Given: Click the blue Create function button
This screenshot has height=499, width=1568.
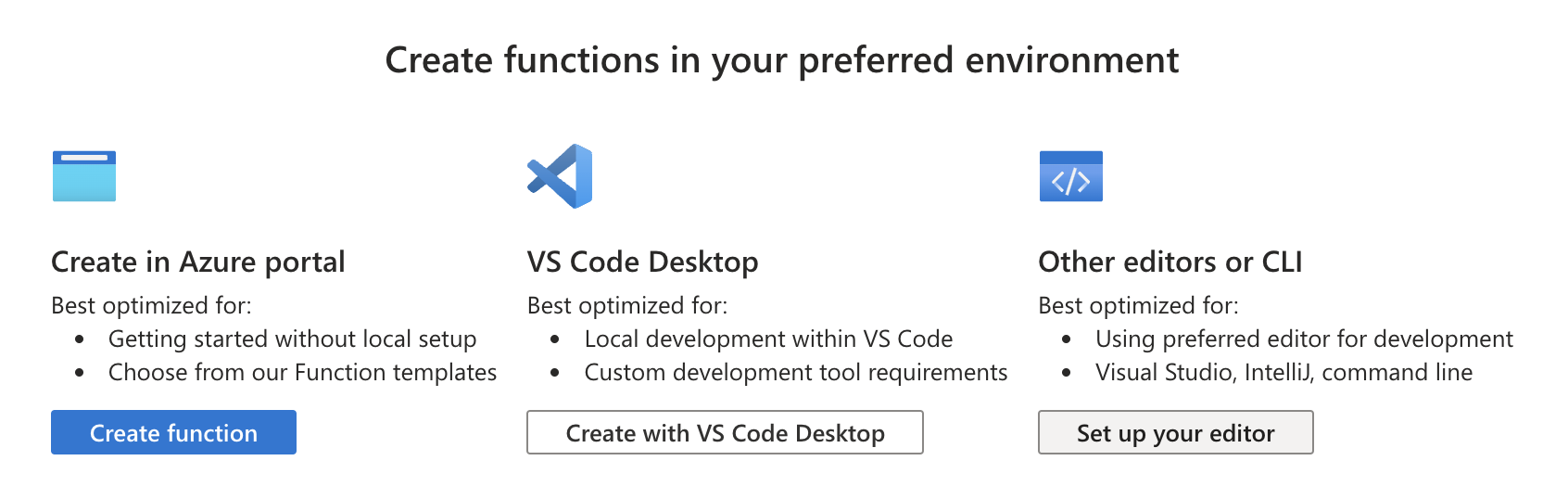Looking at the screenshot, I should pyautogui.click(x=173, y=432).
